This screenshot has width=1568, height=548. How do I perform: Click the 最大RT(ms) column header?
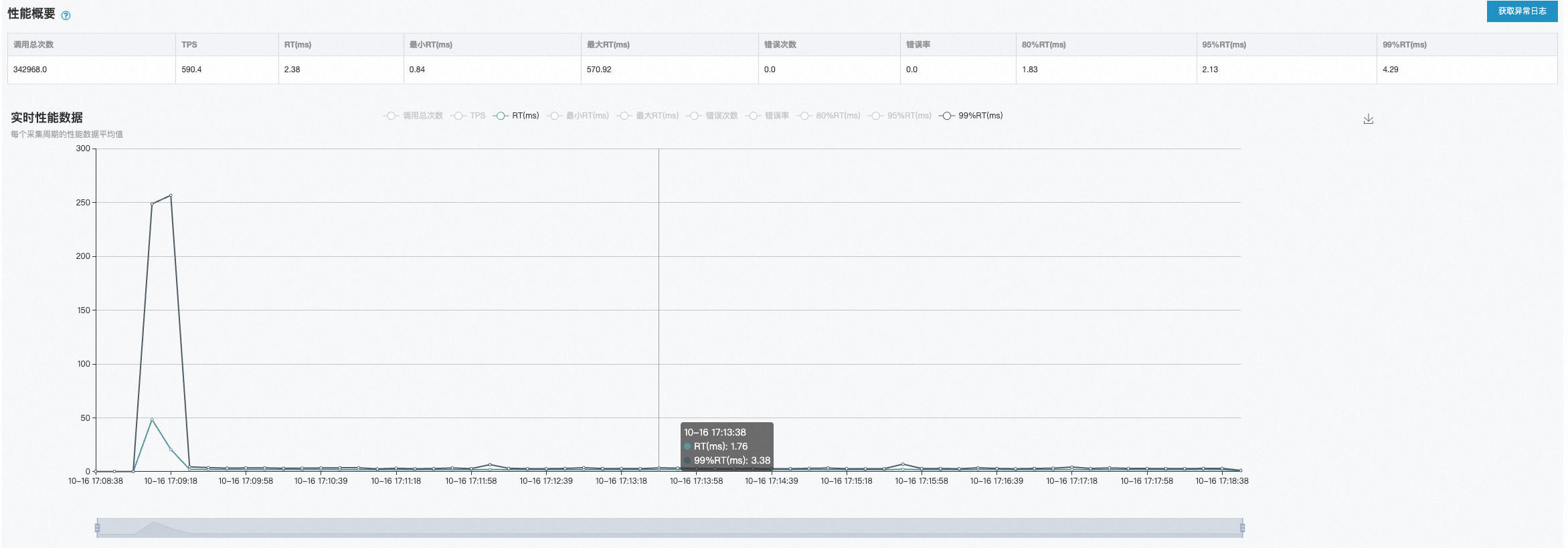(608, 45)
